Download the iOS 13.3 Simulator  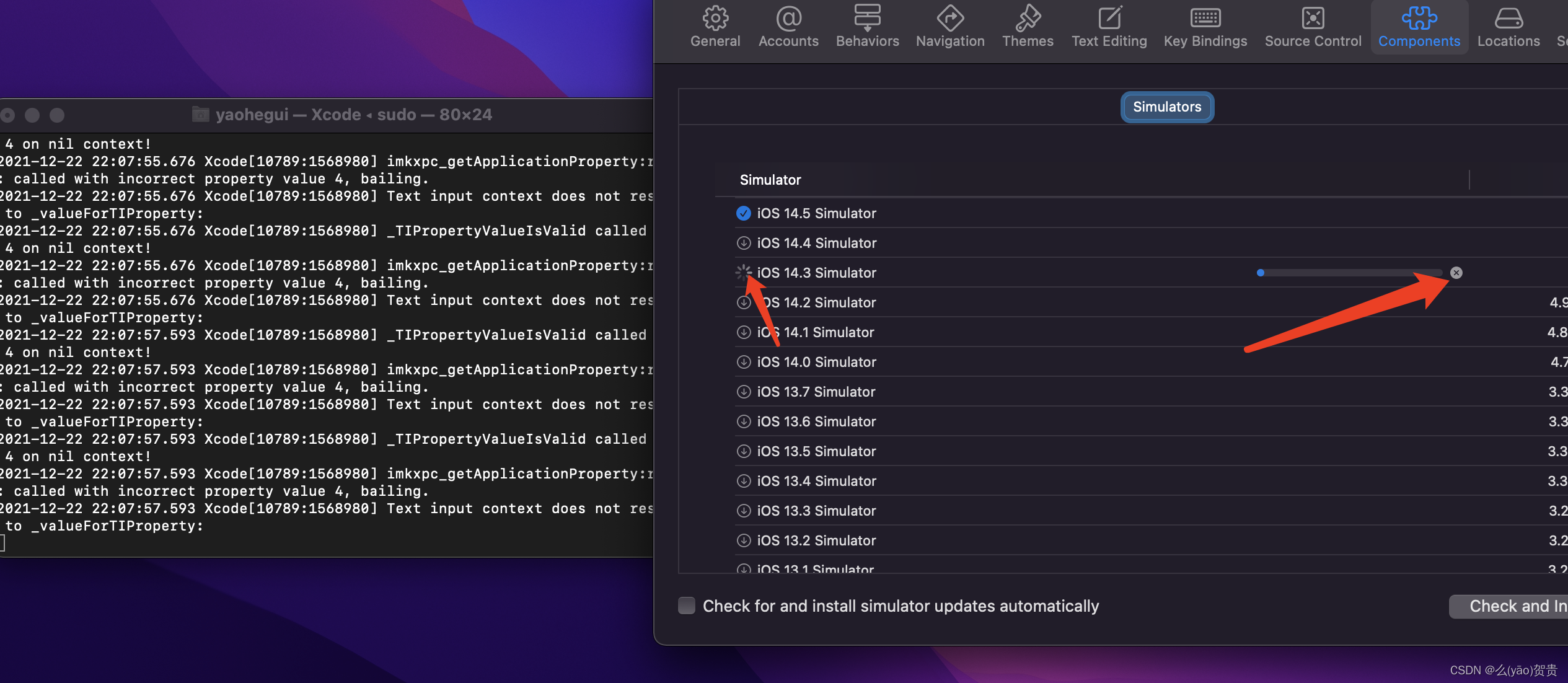[744, 511]
